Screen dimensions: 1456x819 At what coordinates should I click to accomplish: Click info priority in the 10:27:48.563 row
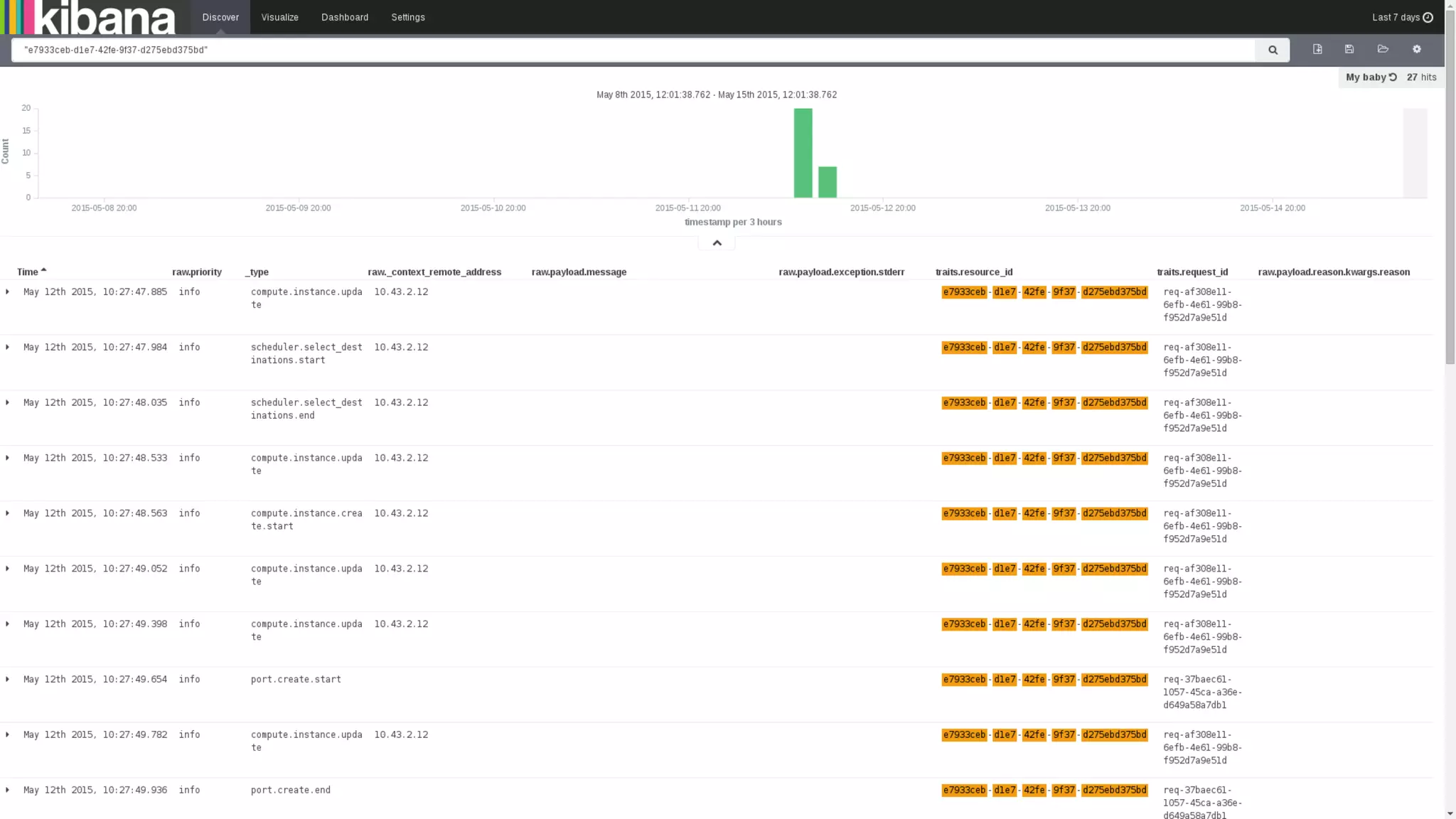(189, 513)
